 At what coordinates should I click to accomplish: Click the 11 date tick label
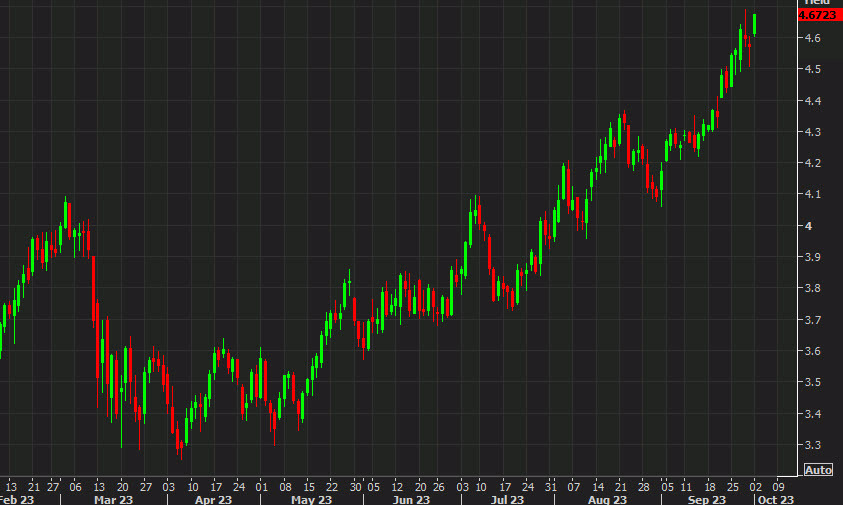[686, 487]
